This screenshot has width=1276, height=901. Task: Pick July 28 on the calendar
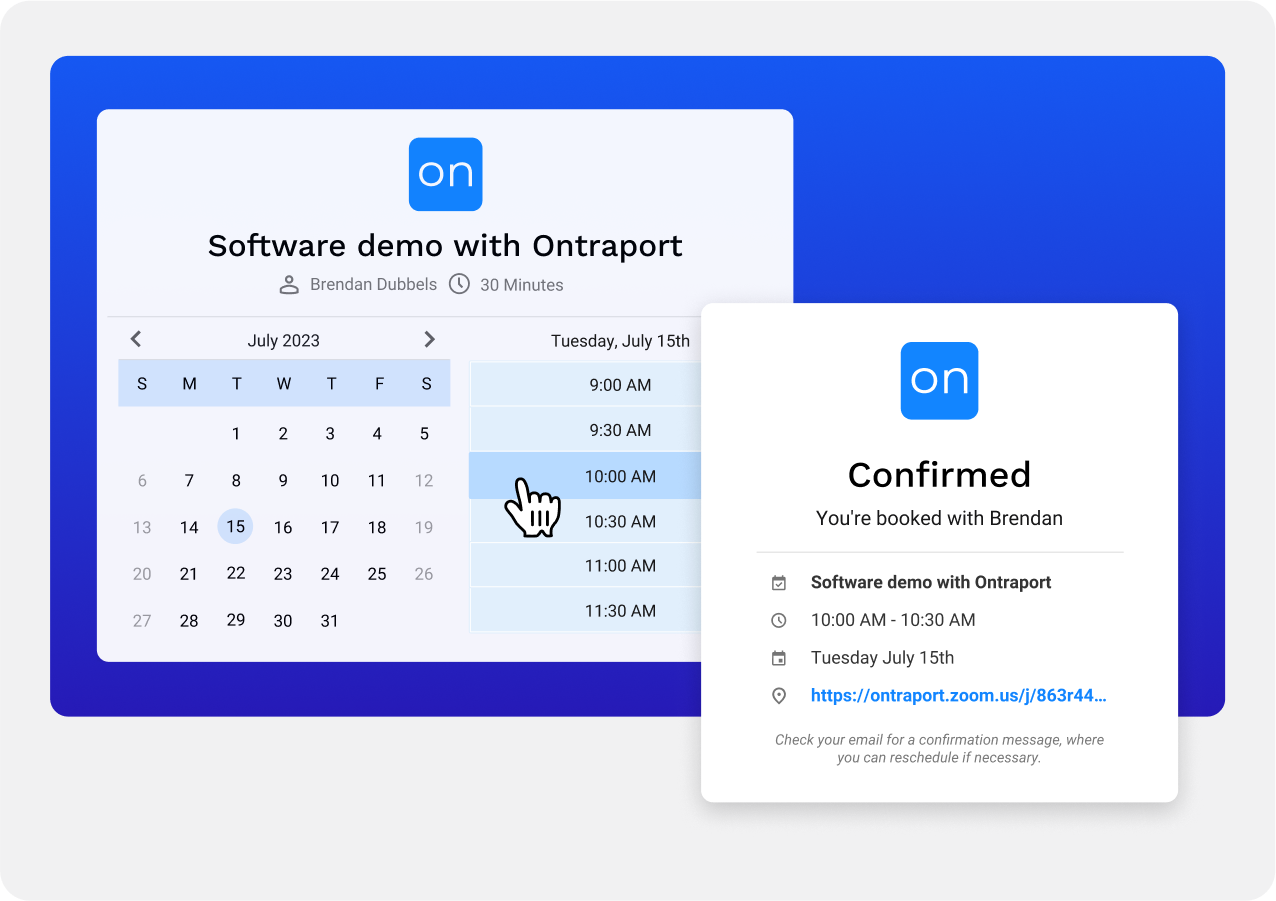189,621
